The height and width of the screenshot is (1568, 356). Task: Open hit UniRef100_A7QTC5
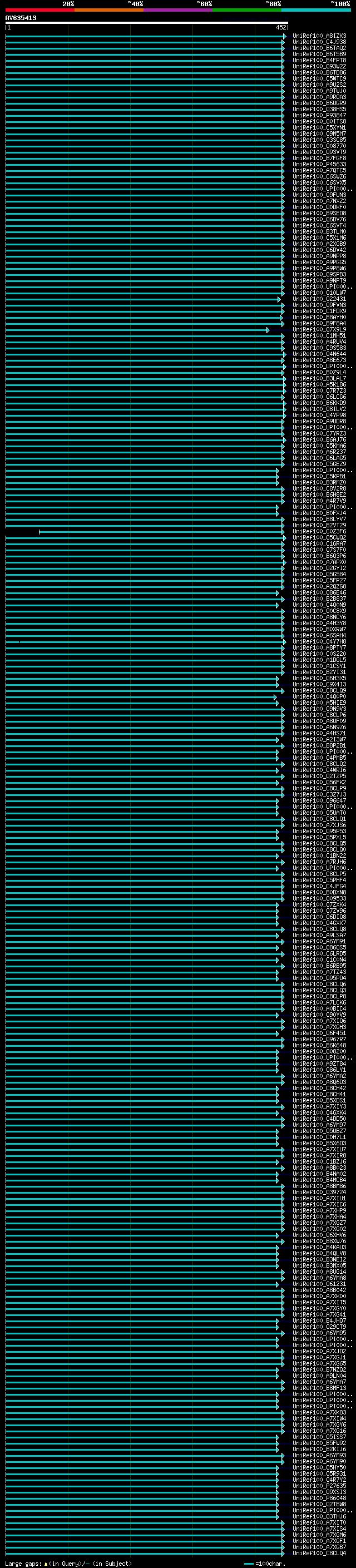pyautogui.click(x=319, y=170)
